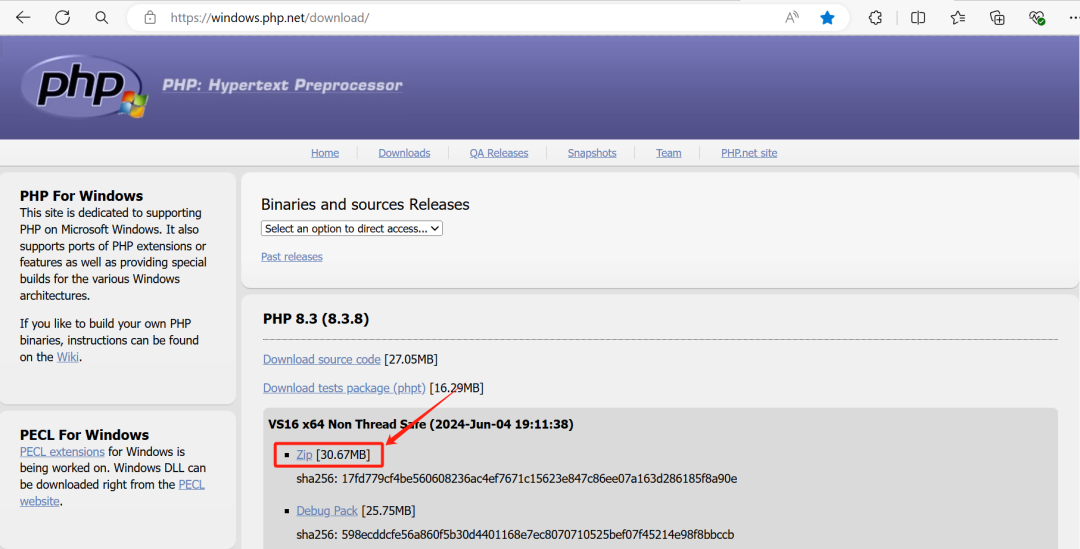Click 'Binaries and sources Releases' heading
The height and width of the screenshot is (549, 1080).
point(365,205)
